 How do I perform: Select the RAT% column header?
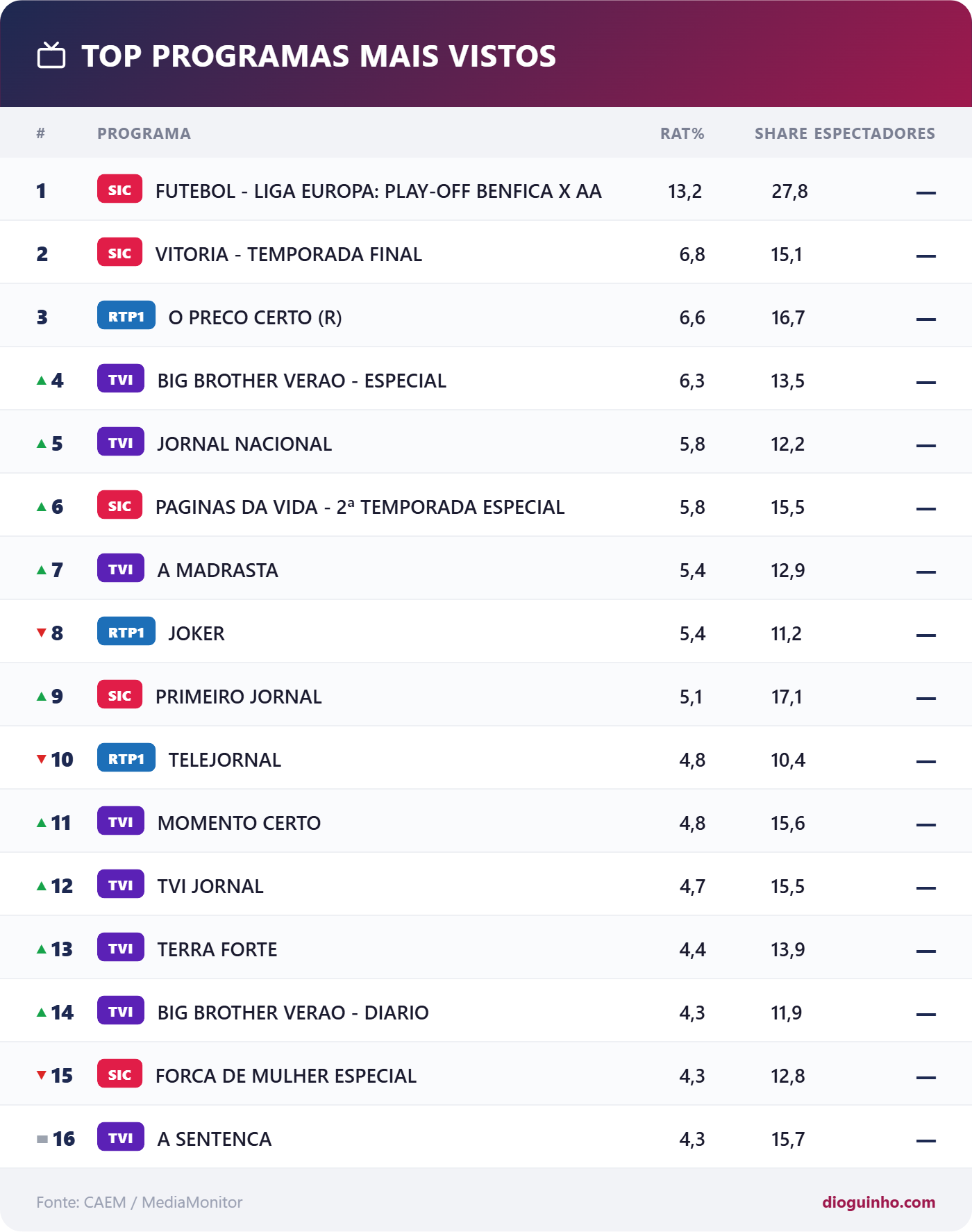682,133
